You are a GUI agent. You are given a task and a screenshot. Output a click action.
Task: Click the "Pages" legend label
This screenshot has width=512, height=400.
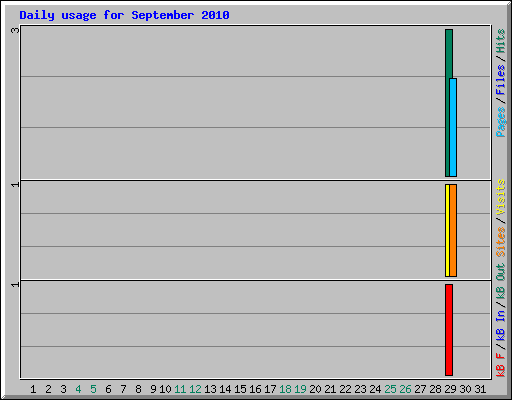coord(500,122)
